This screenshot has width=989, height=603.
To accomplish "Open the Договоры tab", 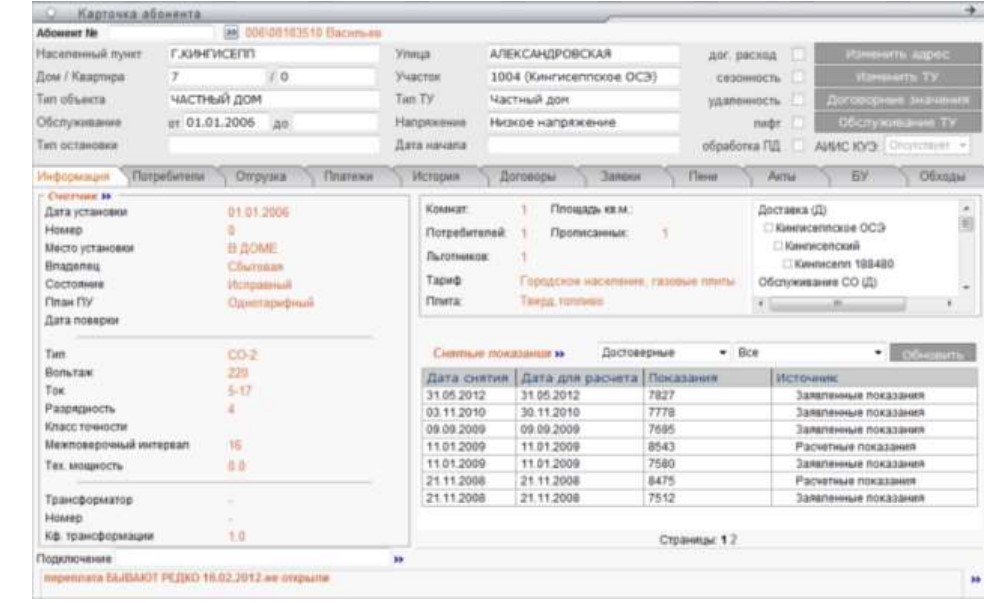I will 527,177.
